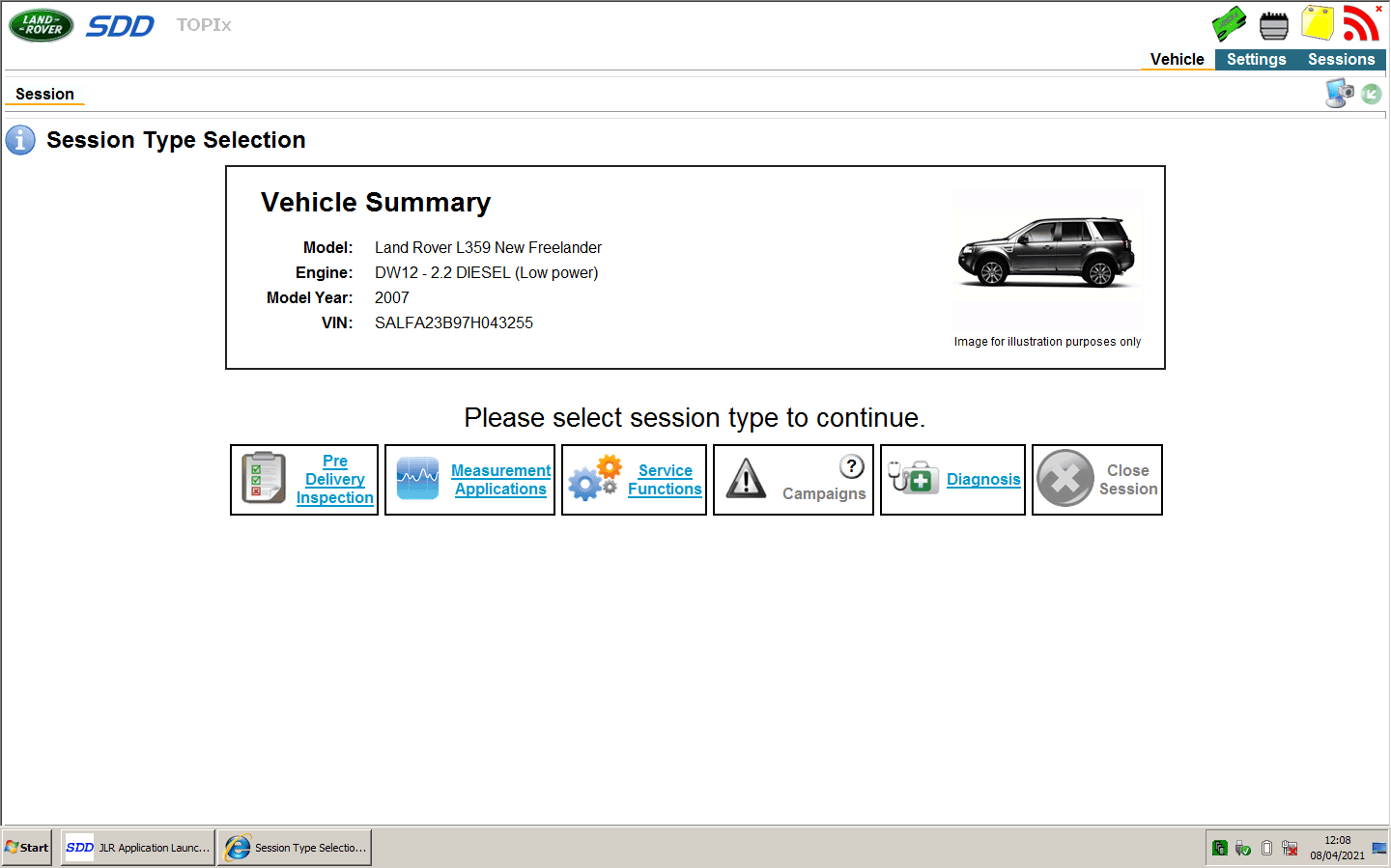Image resolution: width=1391 pixels, height=868 pixels.
Task: Open the Diagnosis link
Action: [983, 479]
